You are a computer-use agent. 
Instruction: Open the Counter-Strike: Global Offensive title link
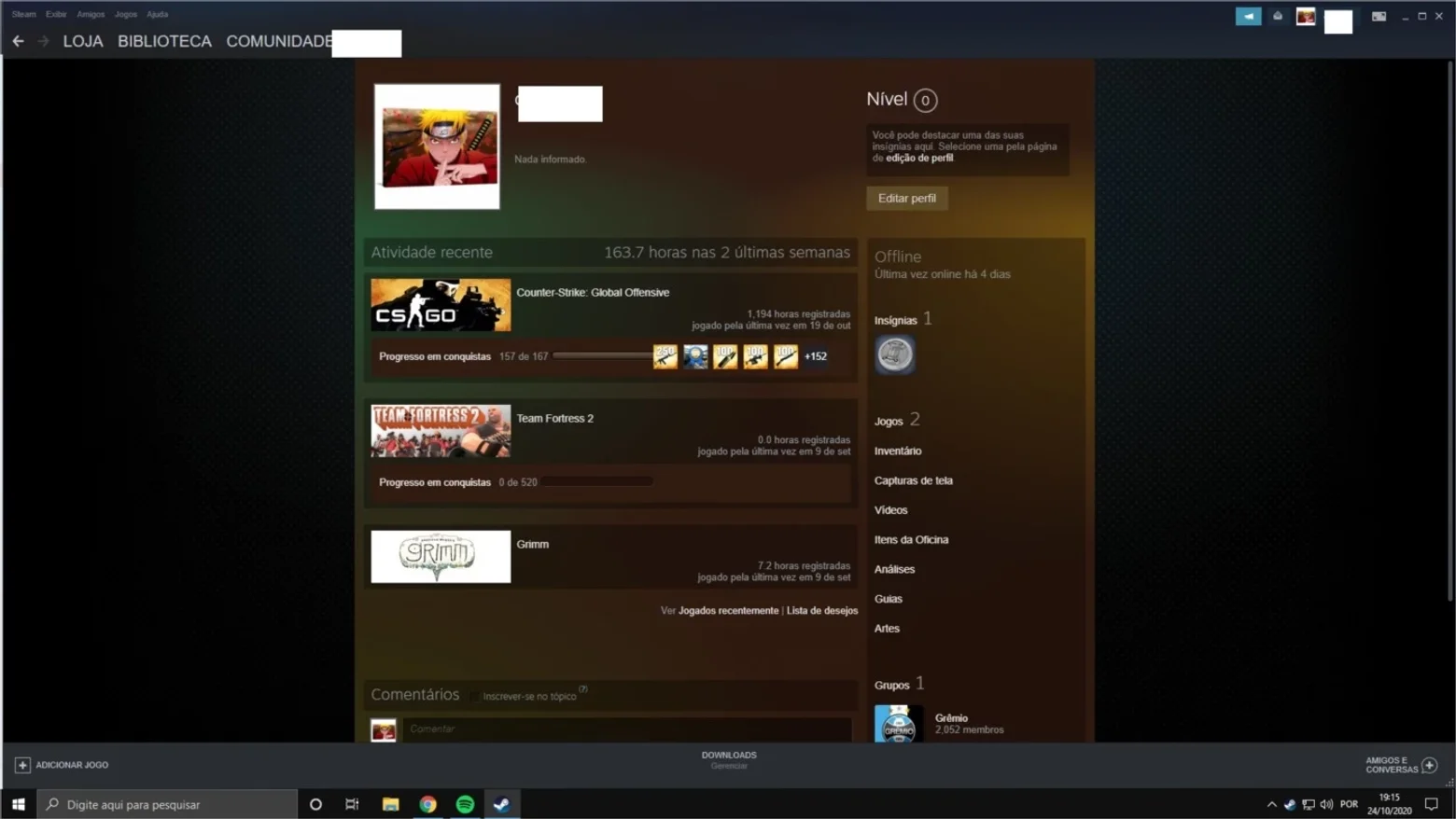(593, 292)
